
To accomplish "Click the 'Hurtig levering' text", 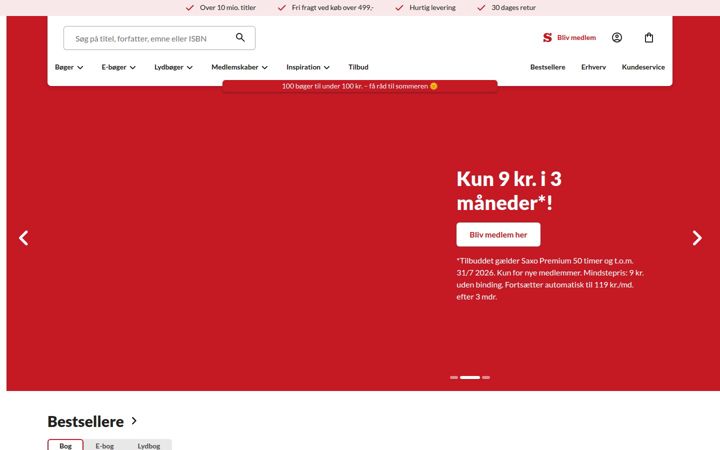I will tap(433, 8).
